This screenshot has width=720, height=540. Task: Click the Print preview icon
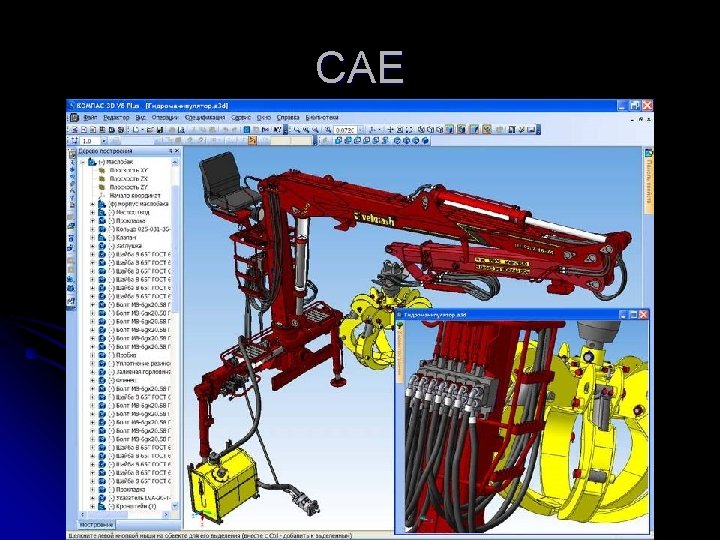[x=181, y=130]
